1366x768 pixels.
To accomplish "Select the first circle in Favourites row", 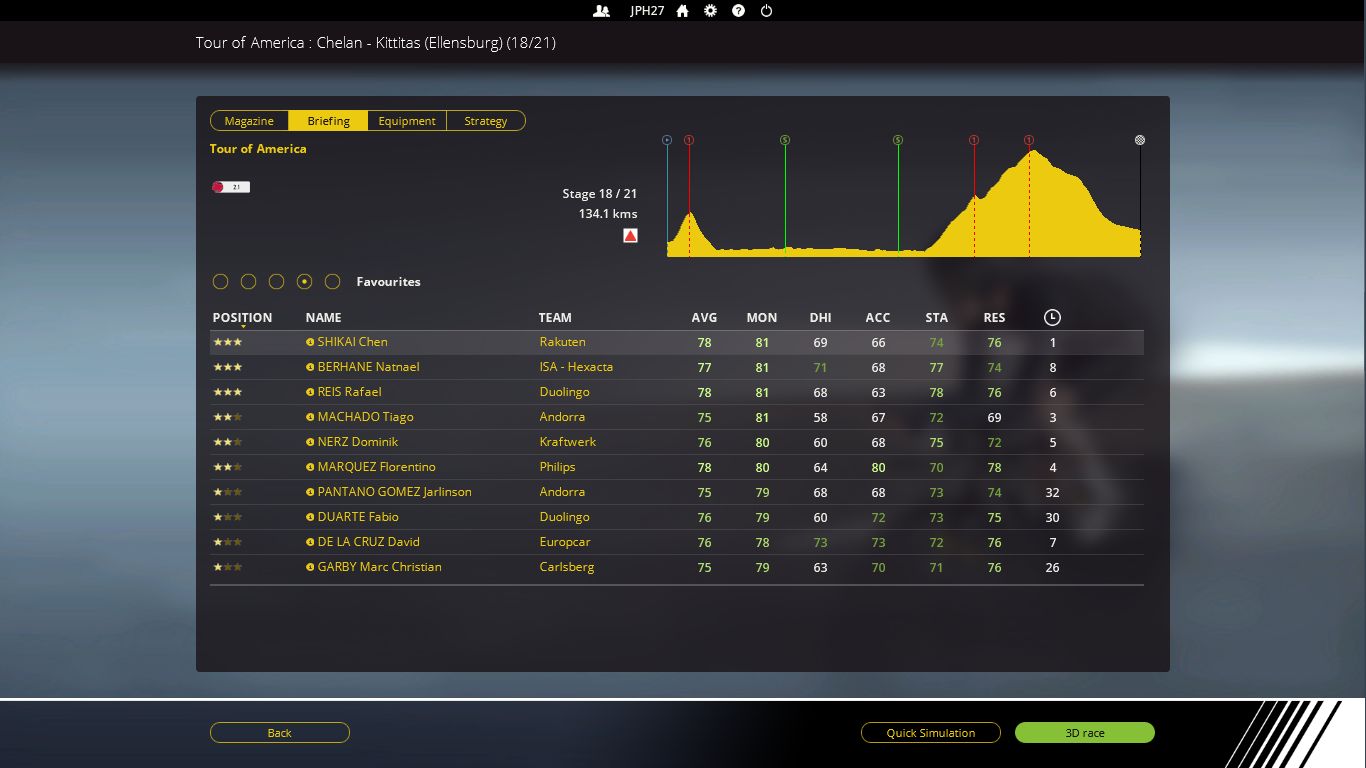I will coord(221,282).
